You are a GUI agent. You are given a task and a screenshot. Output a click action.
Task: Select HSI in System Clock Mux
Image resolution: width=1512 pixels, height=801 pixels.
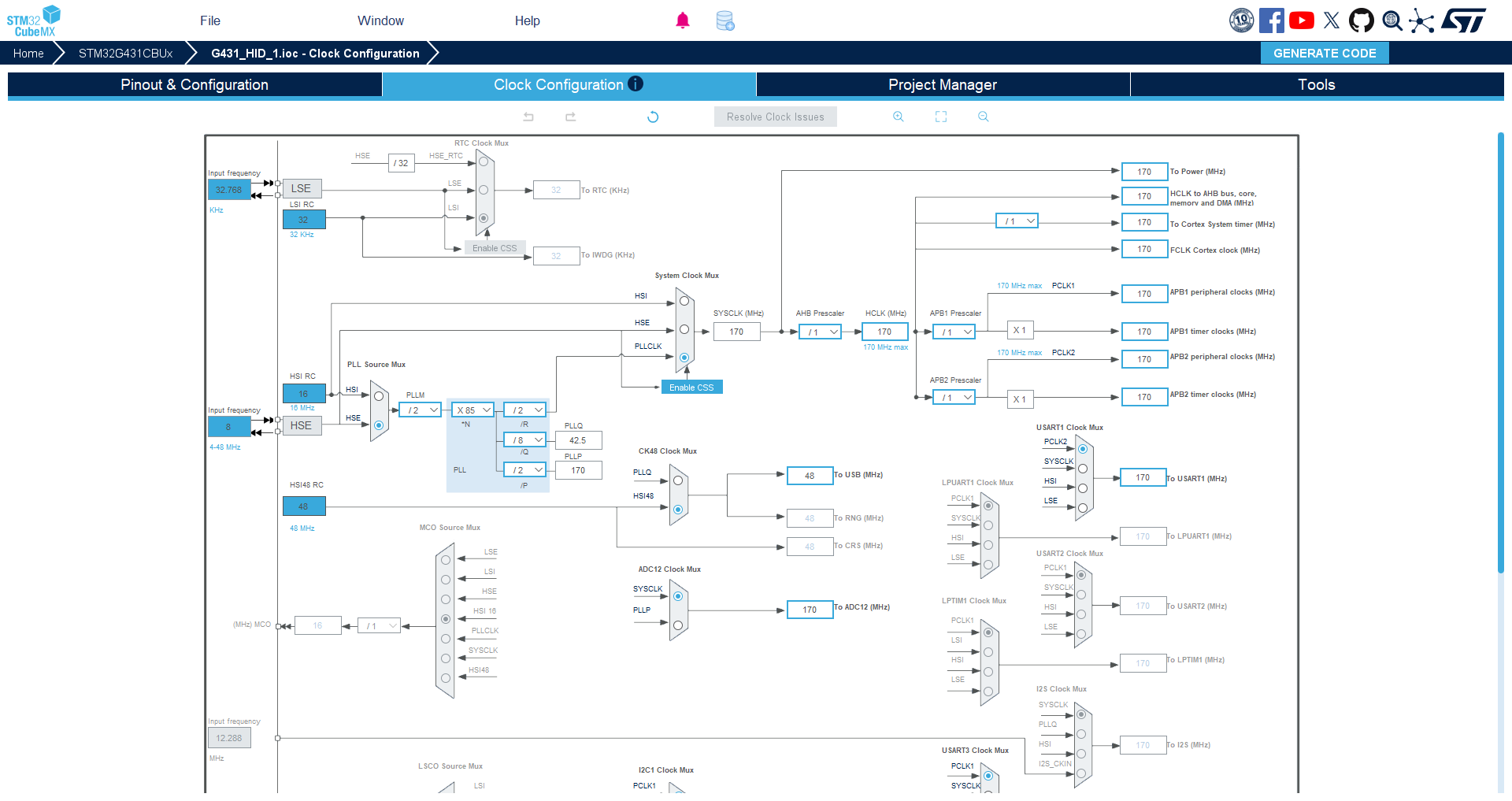point(684,301)
